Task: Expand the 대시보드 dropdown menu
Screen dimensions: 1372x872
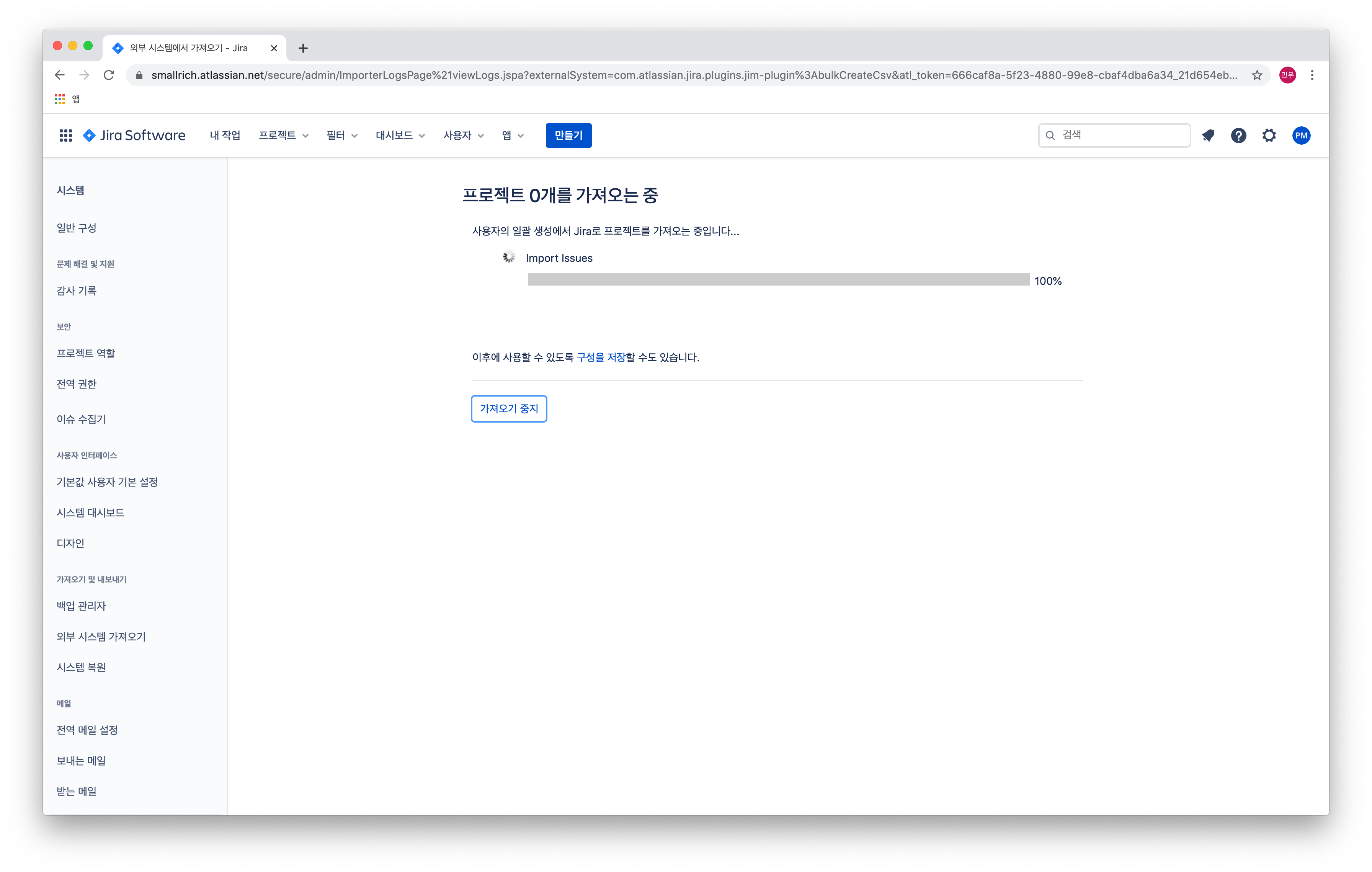Action: (x=400, y=135)
